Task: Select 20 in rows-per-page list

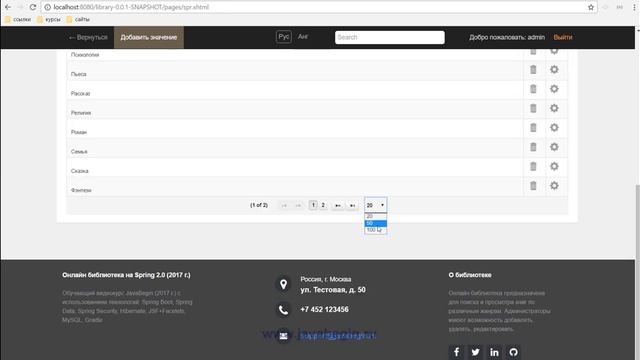Action: pyautogui.click(x=376, y=216)
